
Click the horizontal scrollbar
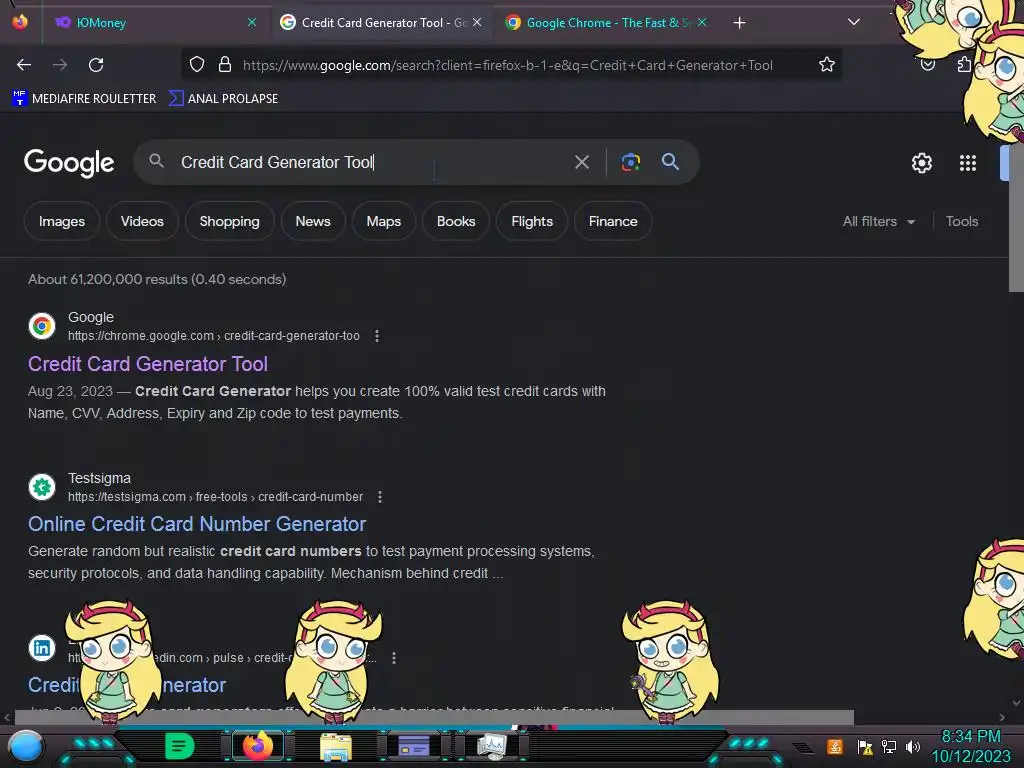[x=434, y=717]
